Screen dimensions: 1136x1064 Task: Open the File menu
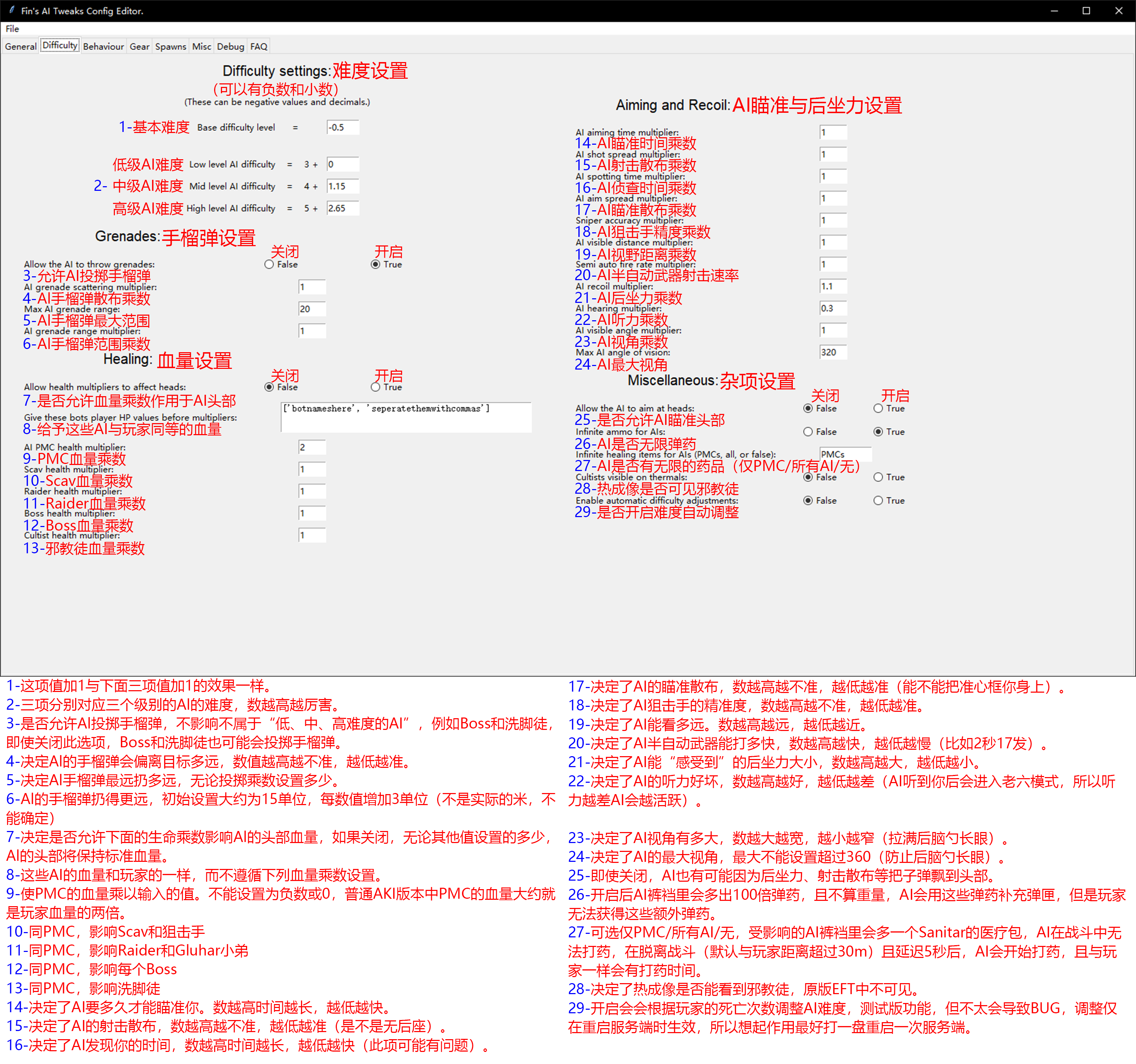12,29
